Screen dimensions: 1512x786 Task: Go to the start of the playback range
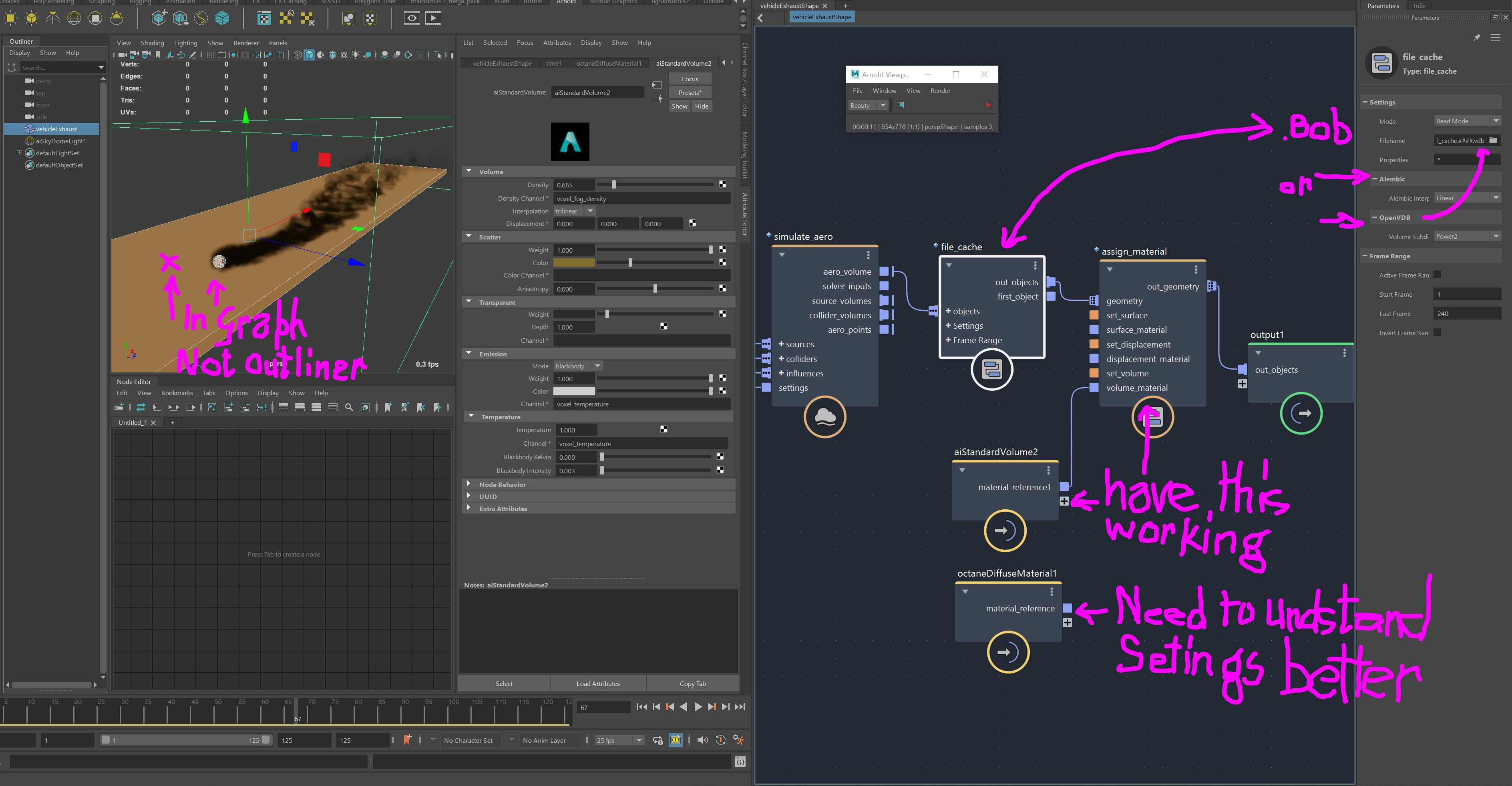tap(641, 707)
